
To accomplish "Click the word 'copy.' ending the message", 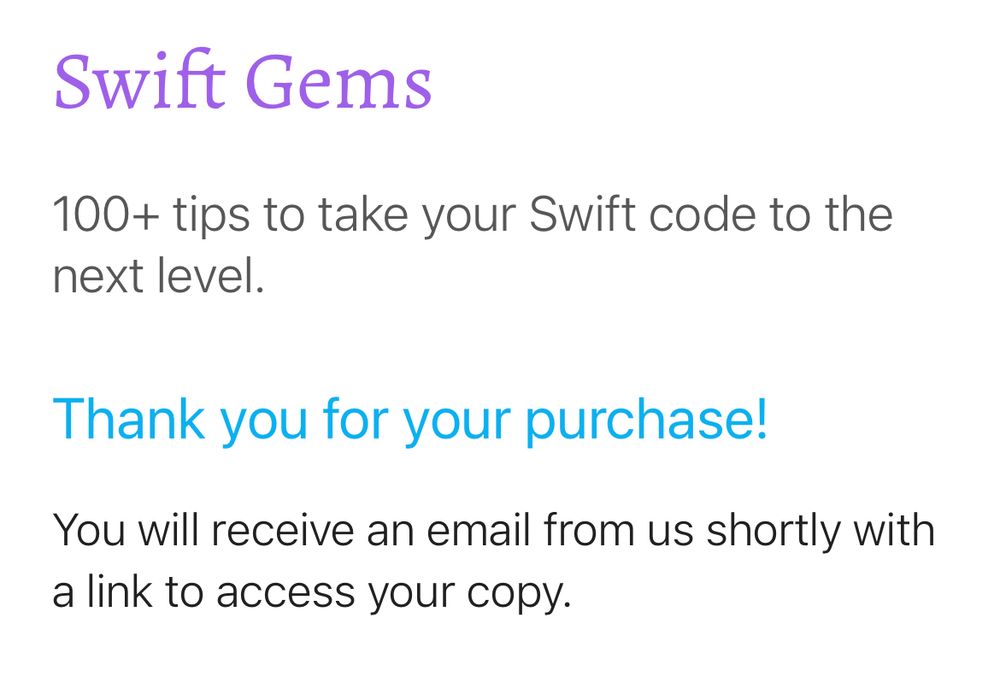I will (518, 595).
